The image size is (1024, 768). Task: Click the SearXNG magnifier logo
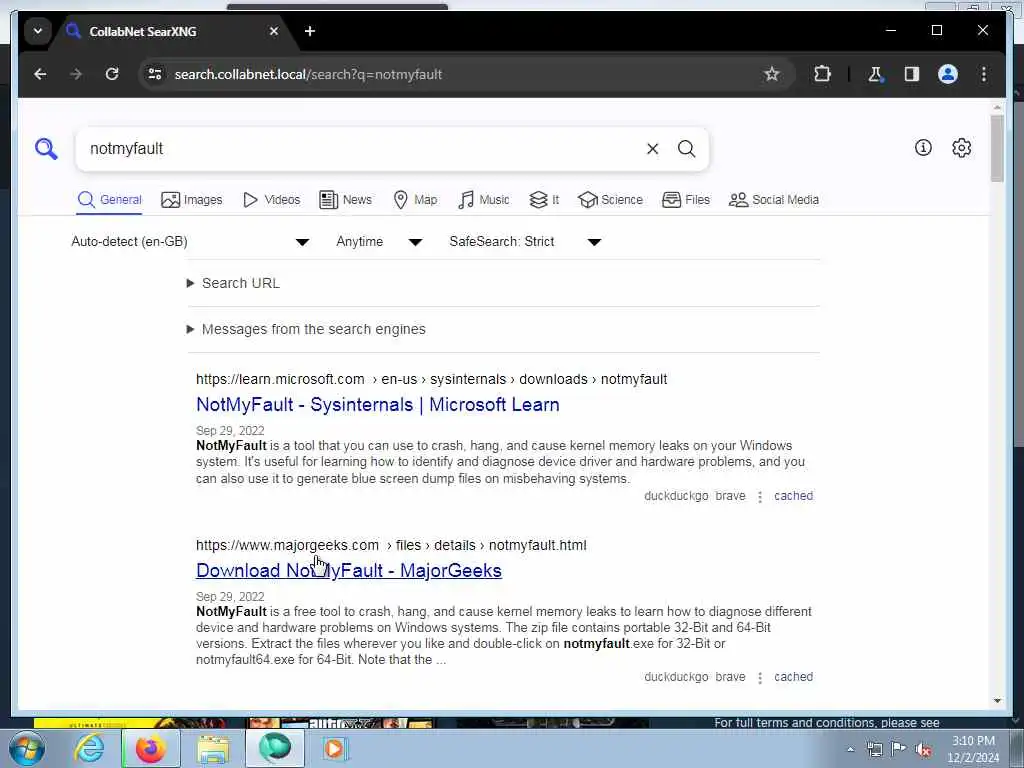tap(46, 149)
